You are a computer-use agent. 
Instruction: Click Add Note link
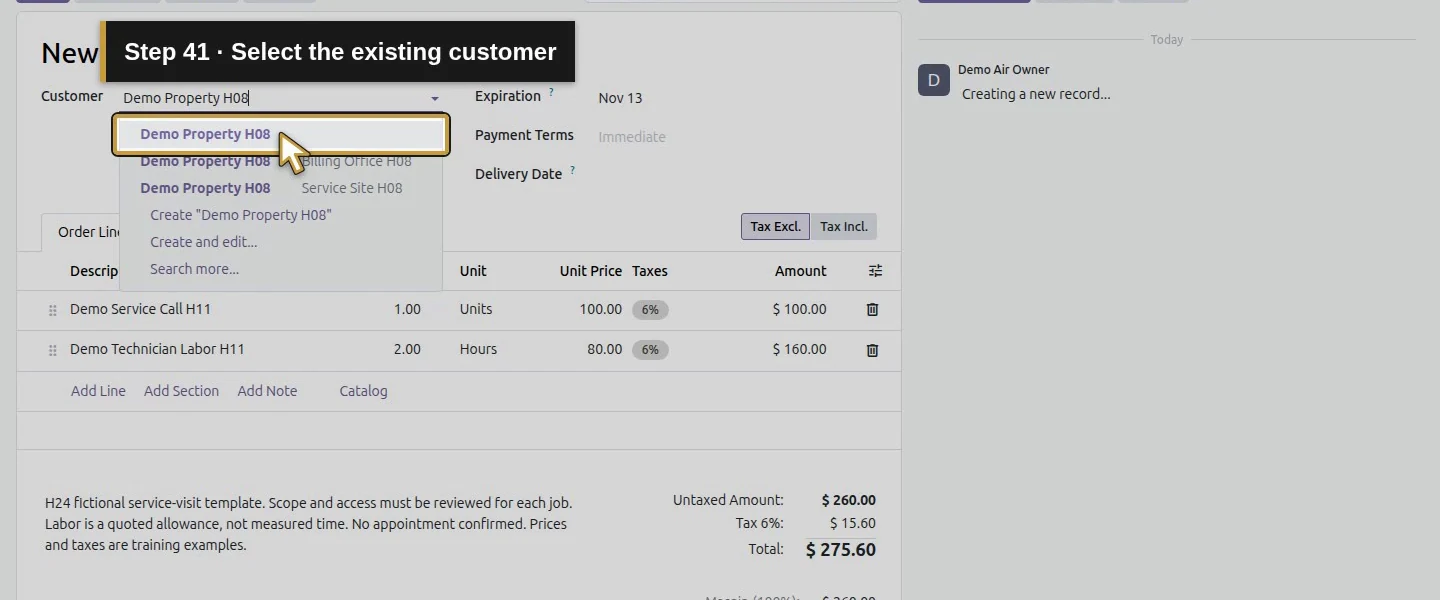pos(267,391)
